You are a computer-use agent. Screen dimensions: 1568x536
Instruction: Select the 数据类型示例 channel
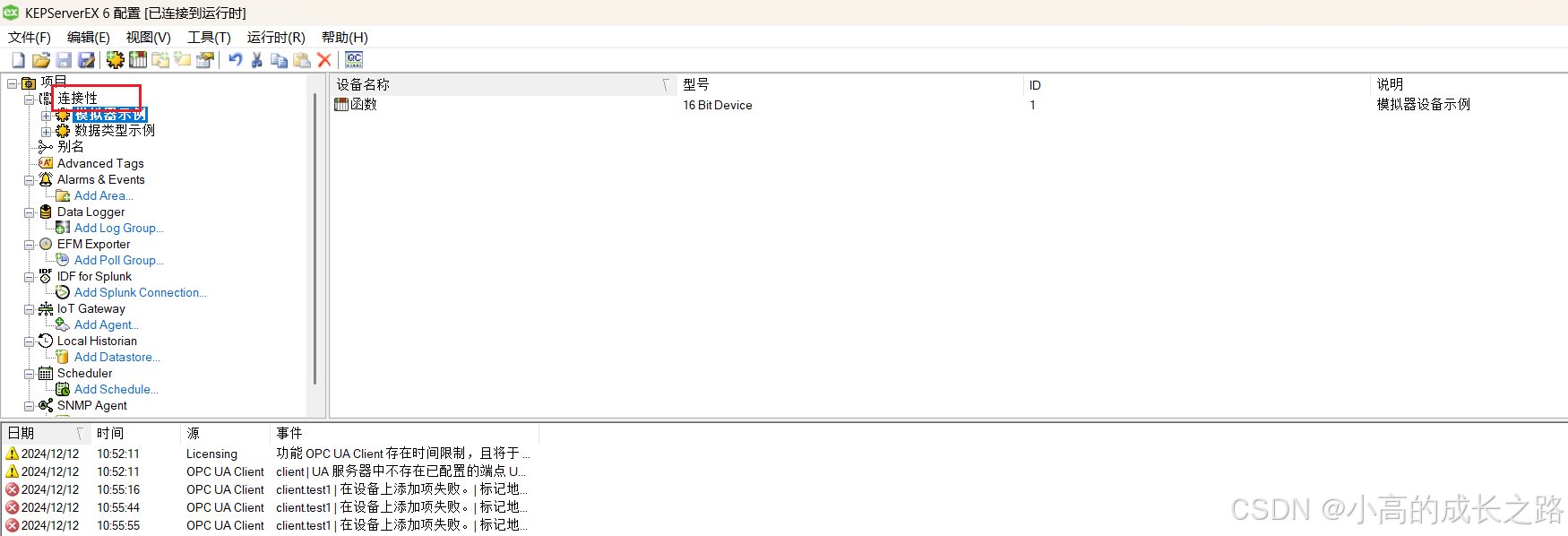point(115,131)
